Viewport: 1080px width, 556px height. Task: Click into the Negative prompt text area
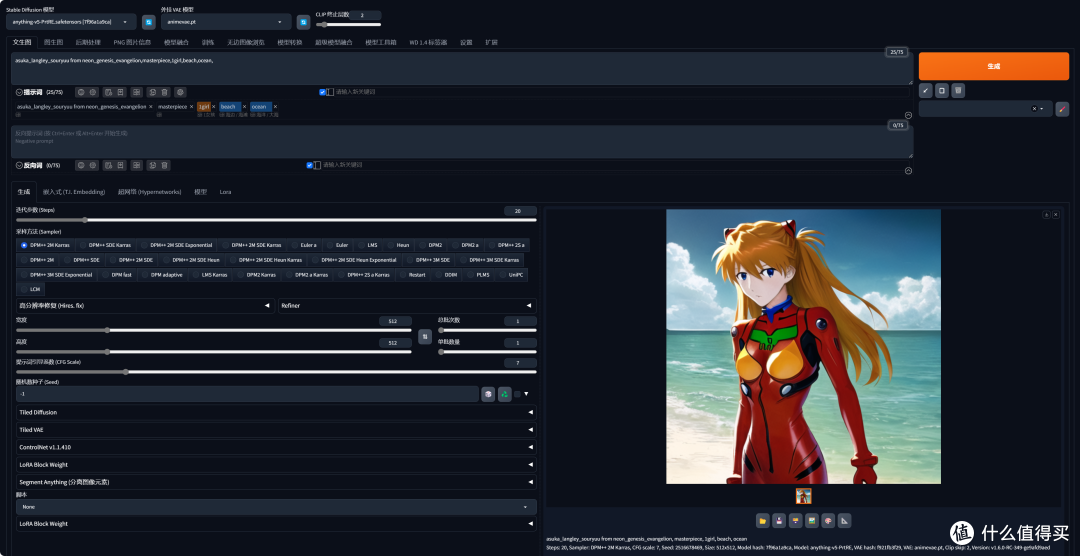[461, 141]
